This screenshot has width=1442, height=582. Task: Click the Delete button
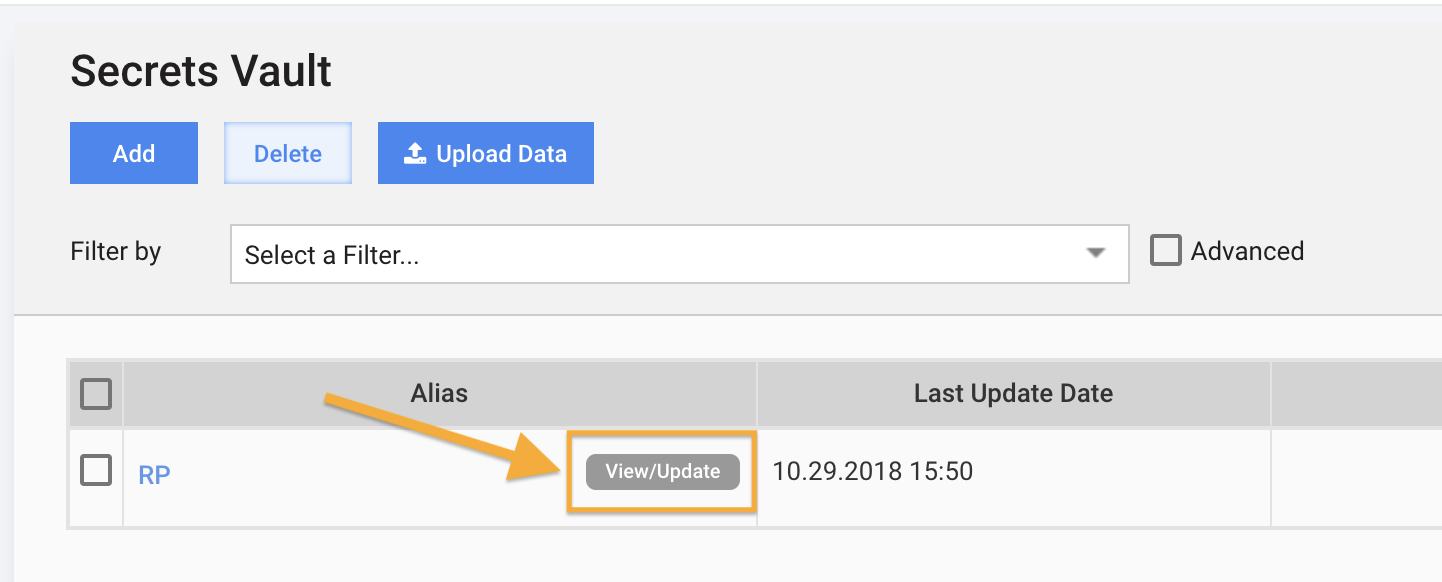tap(288, 153)
